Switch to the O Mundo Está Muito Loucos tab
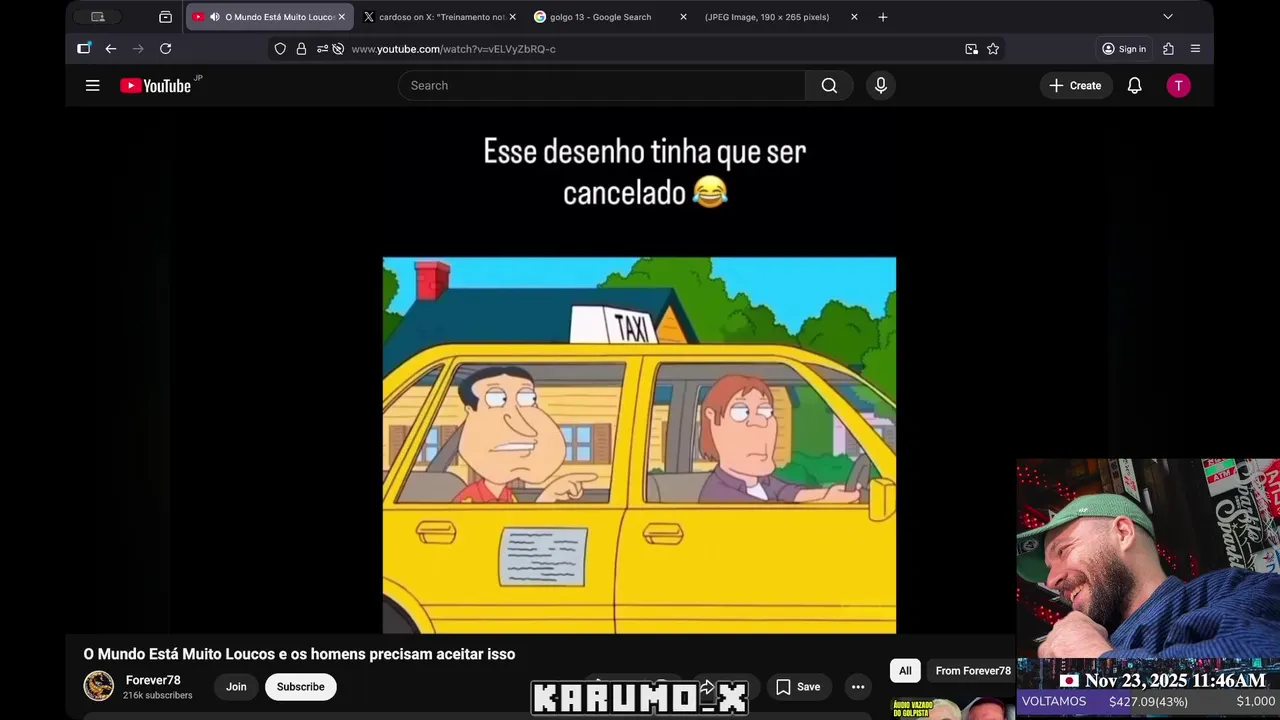This screenshot has width=1280, height=720. 270,17
